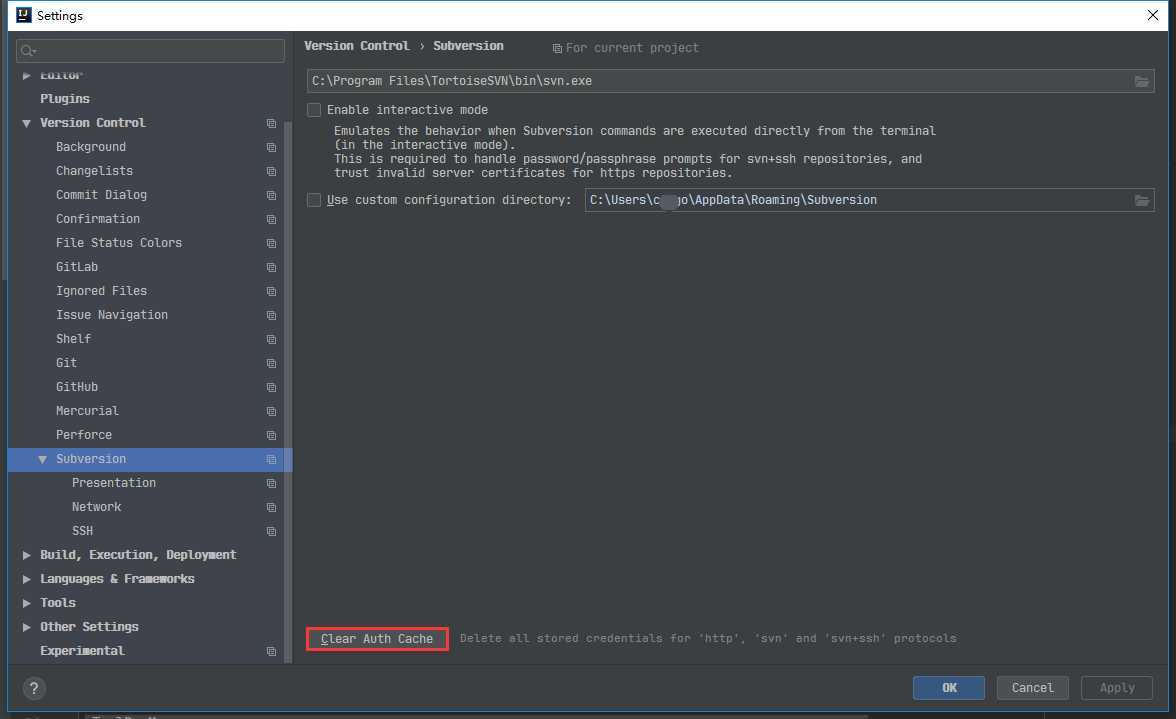This screenshot has height=719, width=1176.
Task: Click Clear Auth Cache button
Action: 377,639
